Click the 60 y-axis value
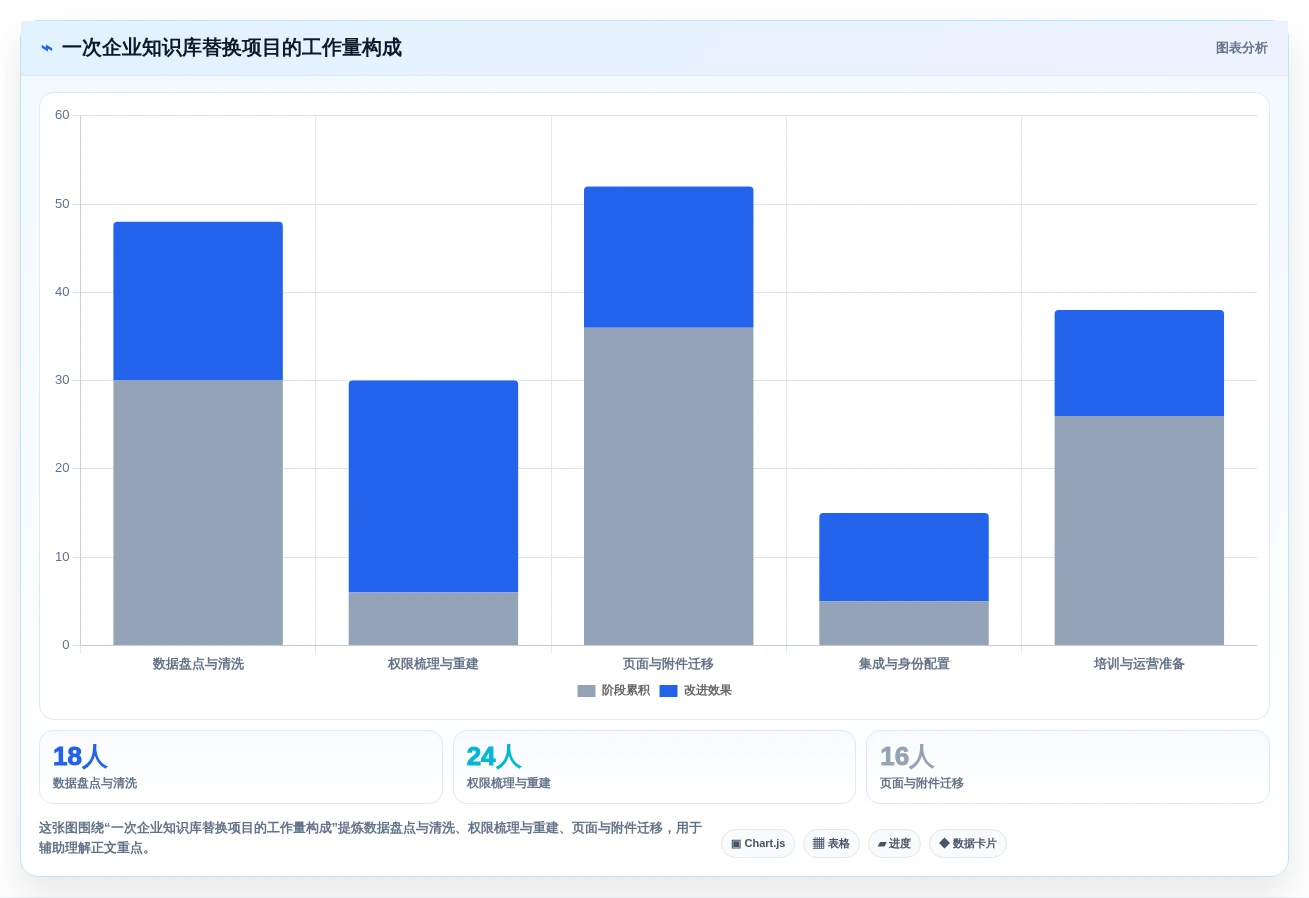Viewport: 1309px width, 898px height. click(x=62, y=115)
